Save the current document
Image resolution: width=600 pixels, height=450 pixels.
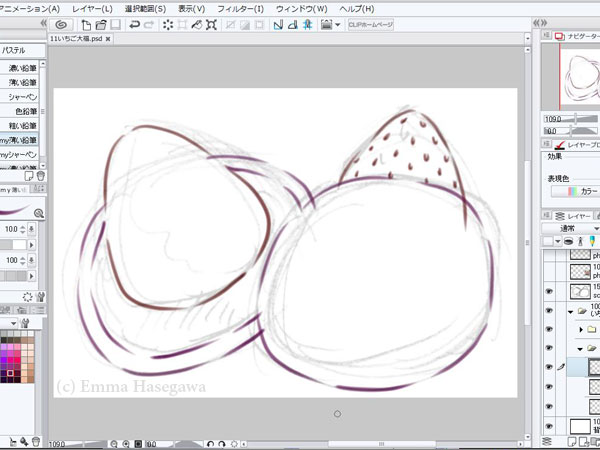pos(115,25)
